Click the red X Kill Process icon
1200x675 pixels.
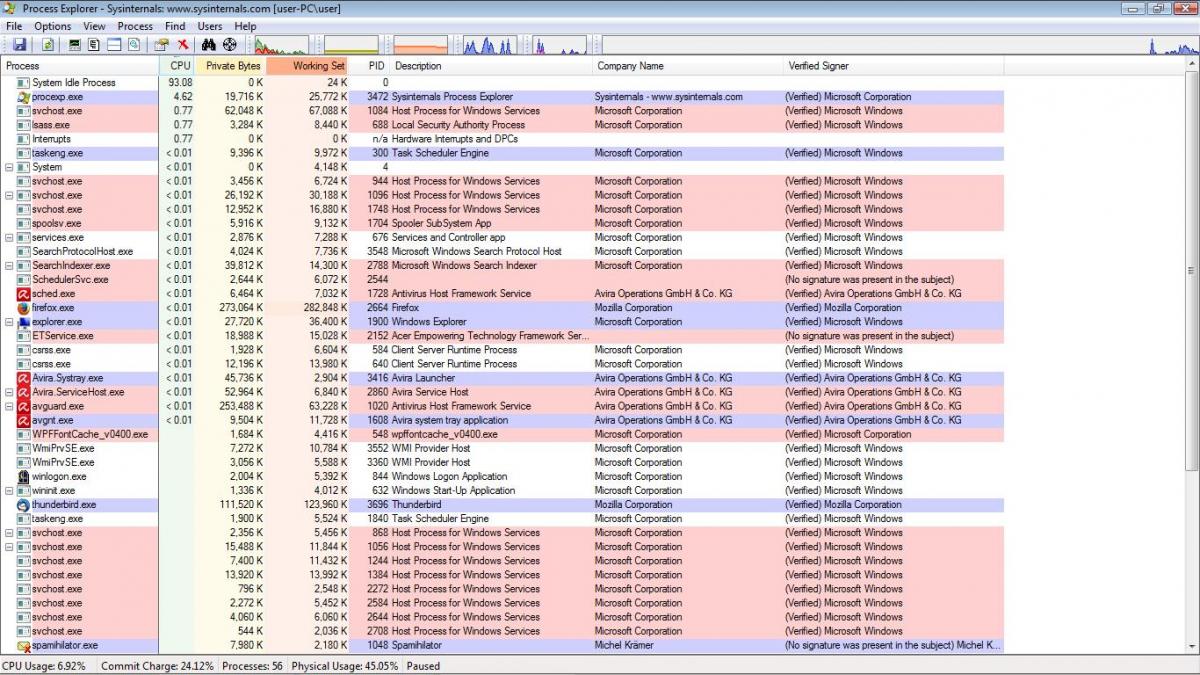coord(183,45)
